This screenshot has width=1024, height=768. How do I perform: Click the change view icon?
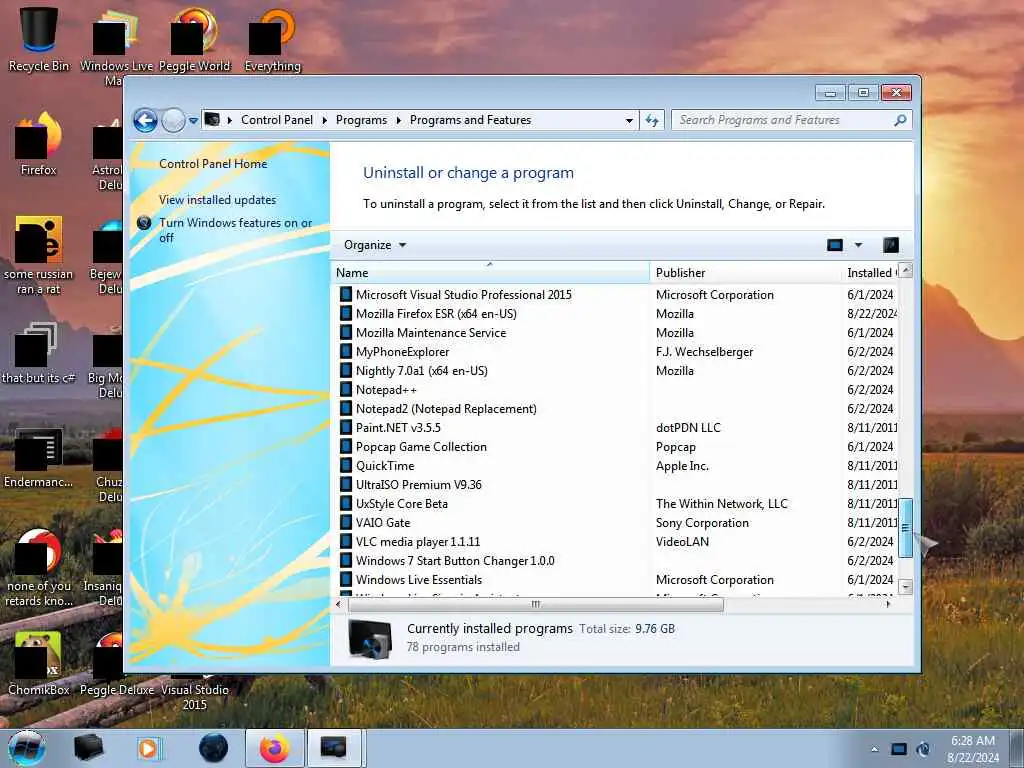pos(835,245)
